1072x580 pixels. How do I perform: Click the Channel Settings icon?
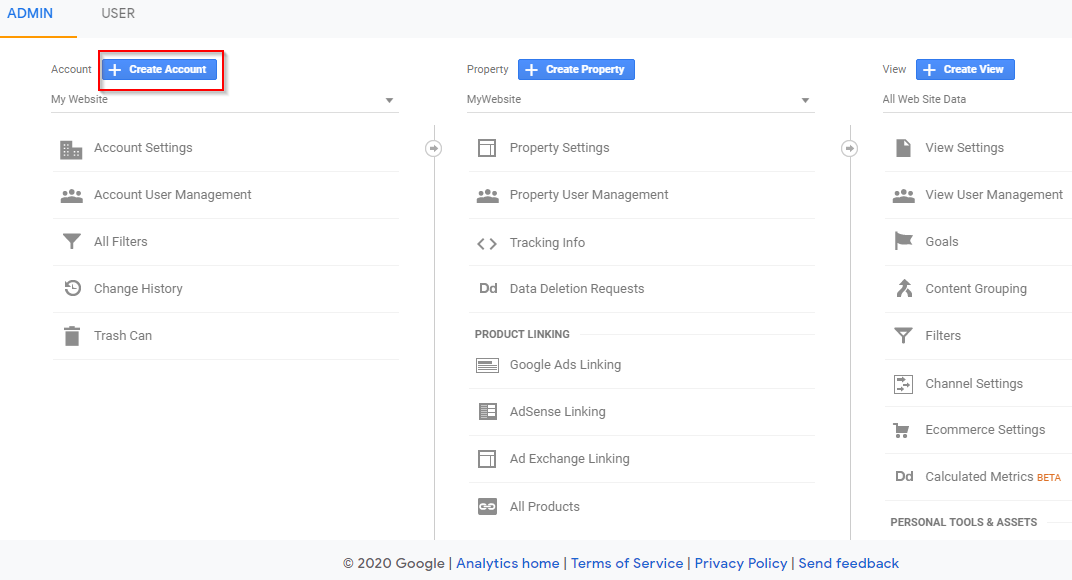click(903, 384)
